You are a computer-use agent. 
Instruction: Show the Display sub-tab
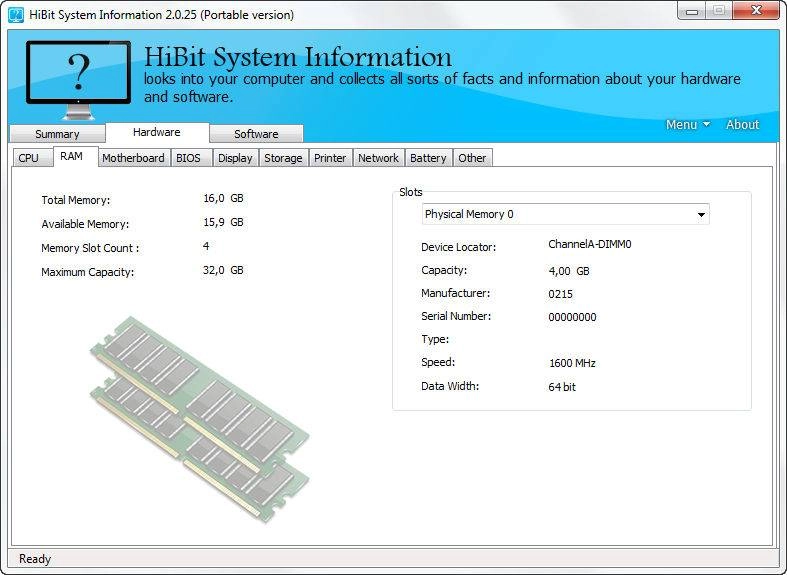pos(235,158)
